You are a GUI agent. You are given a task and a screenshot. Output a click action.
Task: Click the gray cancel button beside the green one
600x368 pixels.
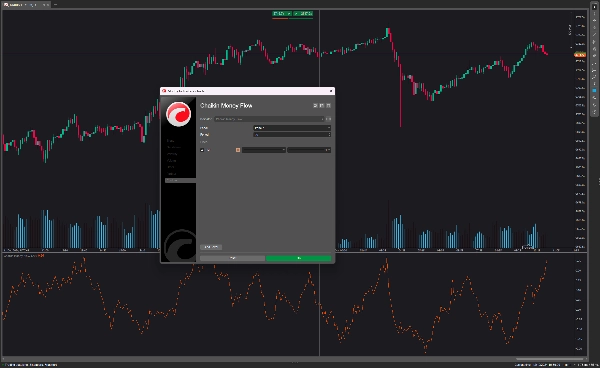[x=232, y=258]
